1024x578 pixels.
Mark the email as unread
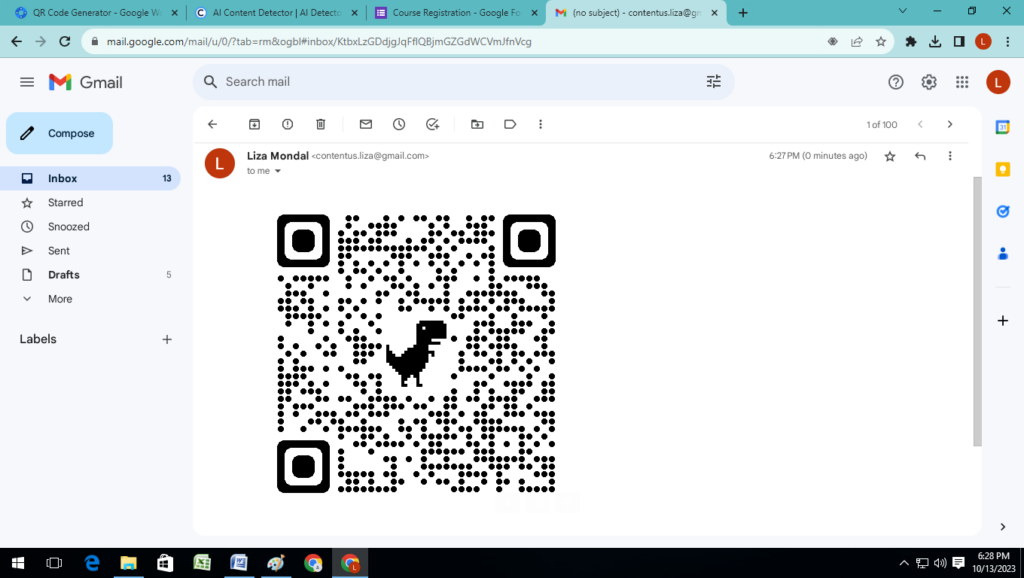(365, 124)
